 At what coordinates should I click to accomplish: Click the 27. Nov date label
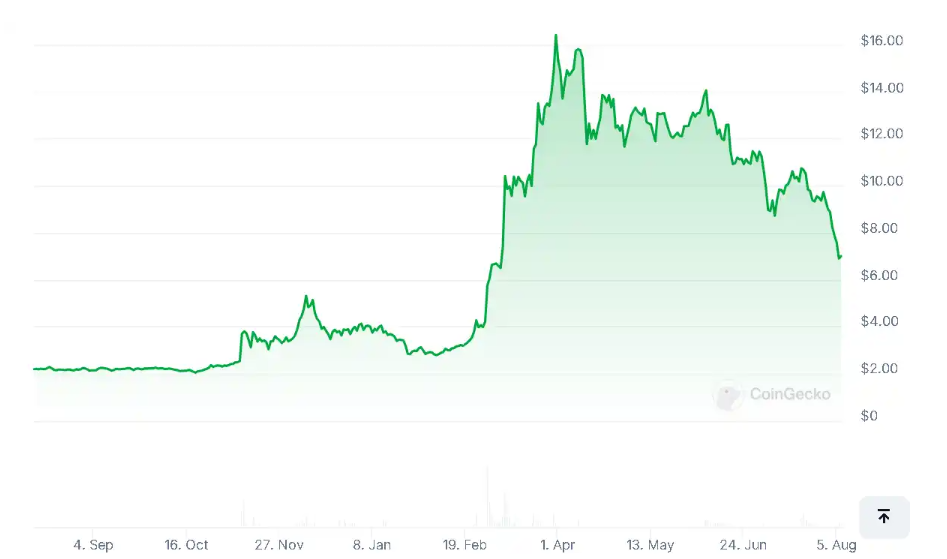point(279,545)
